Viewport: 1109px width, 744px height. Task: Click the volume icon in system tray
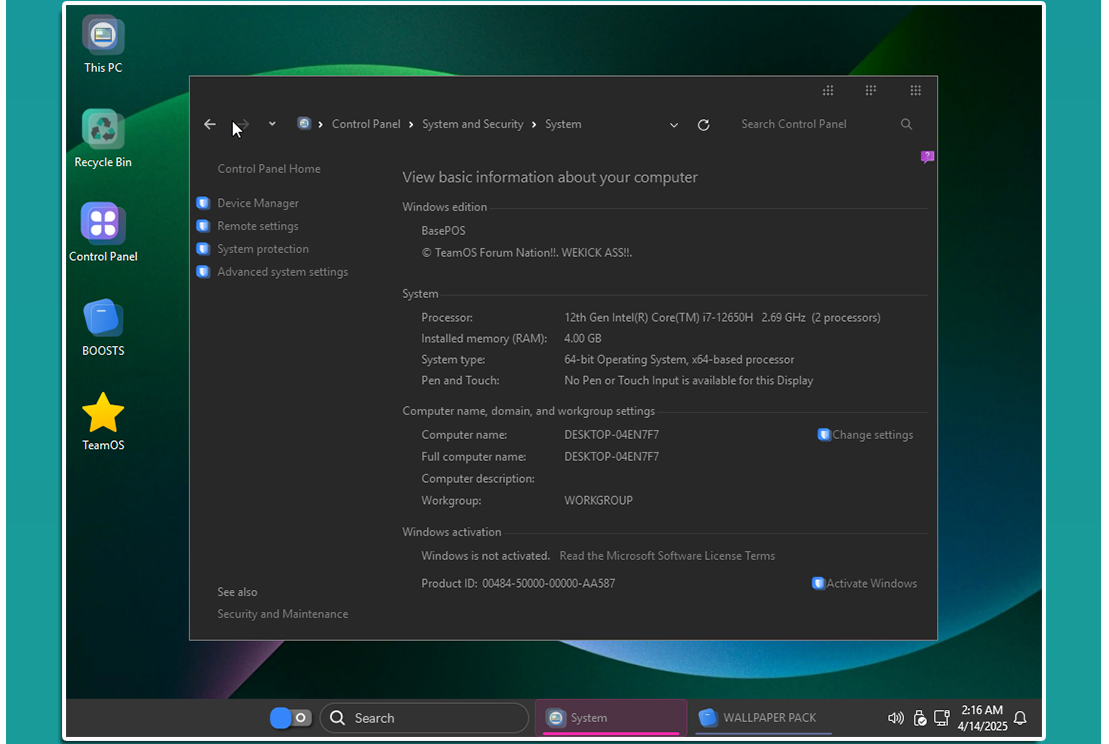[895, 718]
